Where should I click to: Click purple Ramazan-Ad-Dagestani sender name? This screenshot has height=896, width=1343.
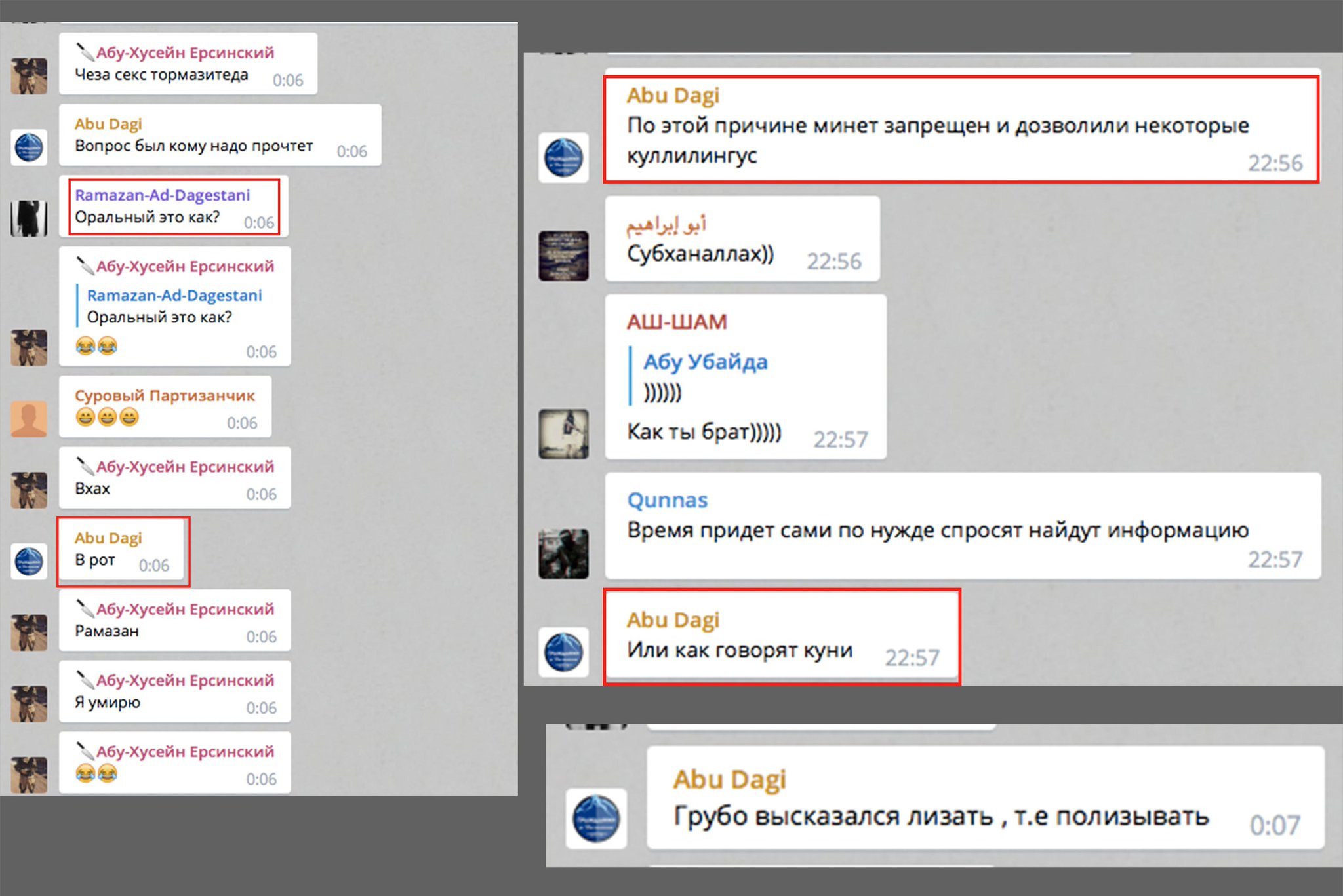[x=162, y=195]
